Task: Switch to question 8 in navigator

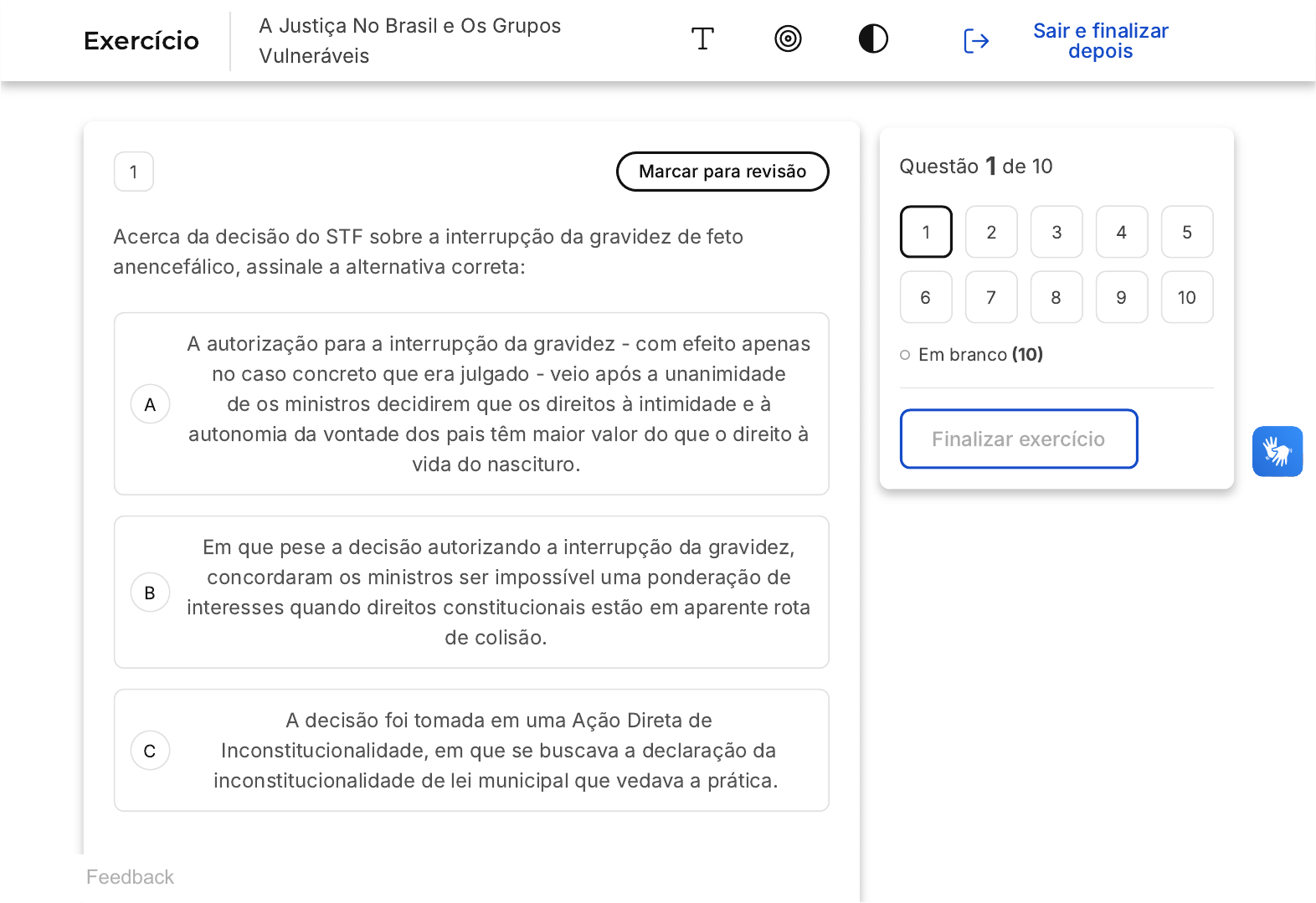Action: tap(1056, 297)
